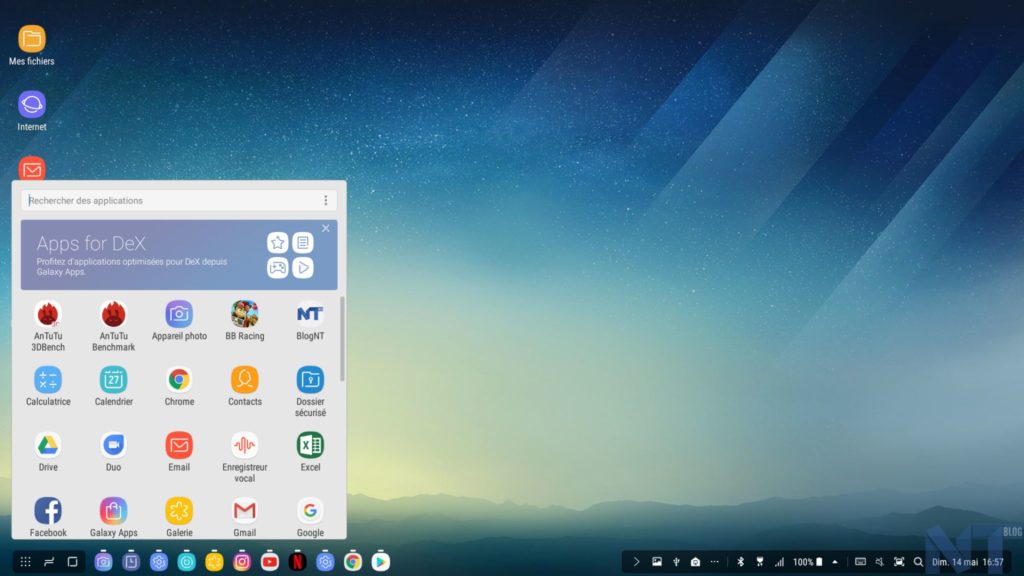
Task: Check mobile signal strength indicator
Action: pos(779,562)
